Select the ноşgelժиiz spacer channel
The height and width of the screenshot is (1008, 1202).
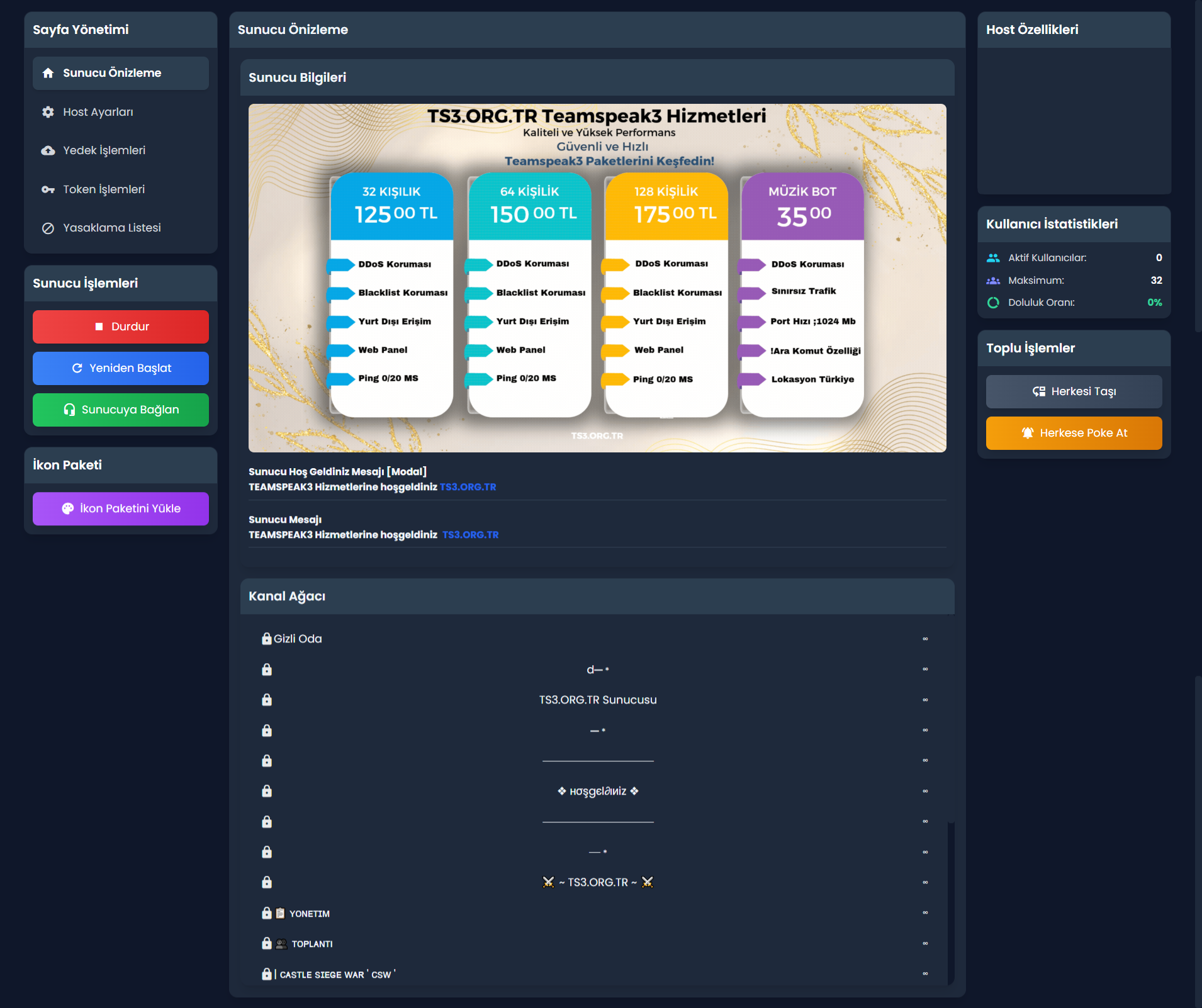click(x=598, y=791)
